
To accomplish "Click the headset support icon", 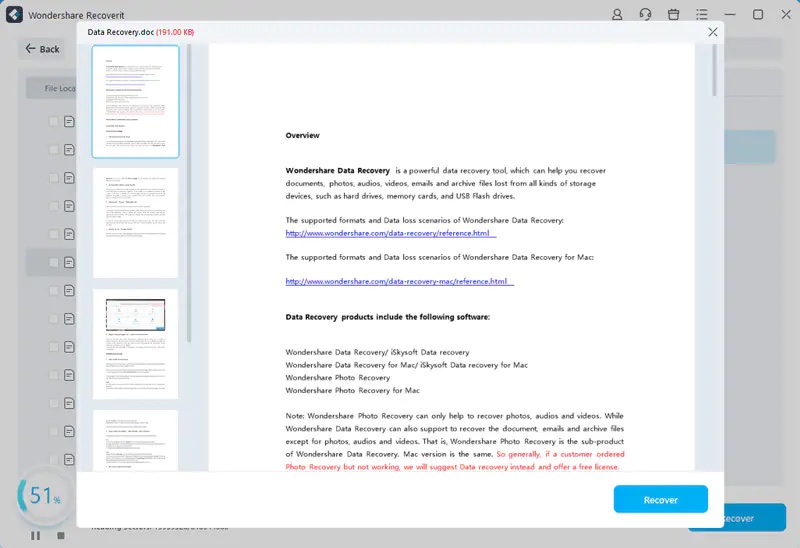I will (645, 15).
